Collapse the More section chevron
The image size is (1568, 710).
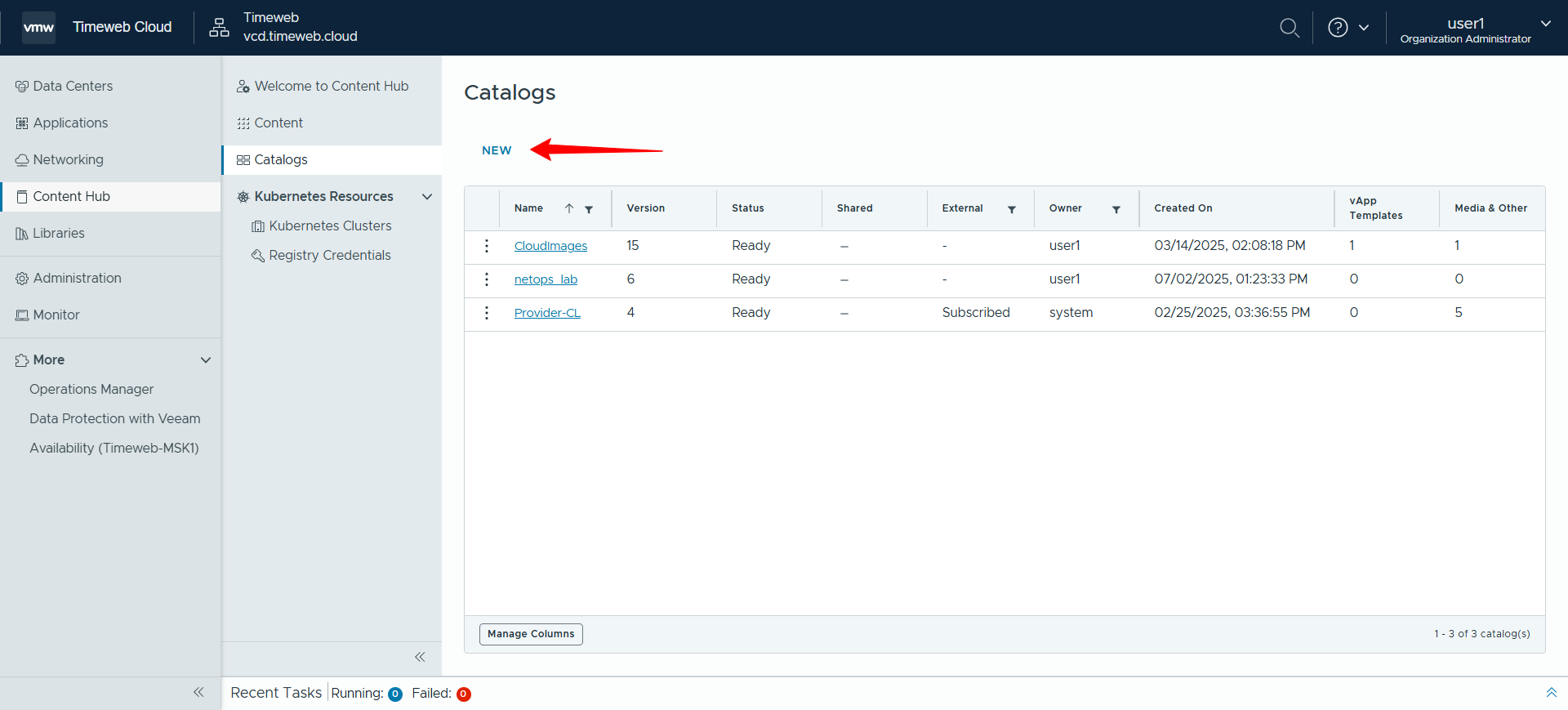(x=206, y=359)
